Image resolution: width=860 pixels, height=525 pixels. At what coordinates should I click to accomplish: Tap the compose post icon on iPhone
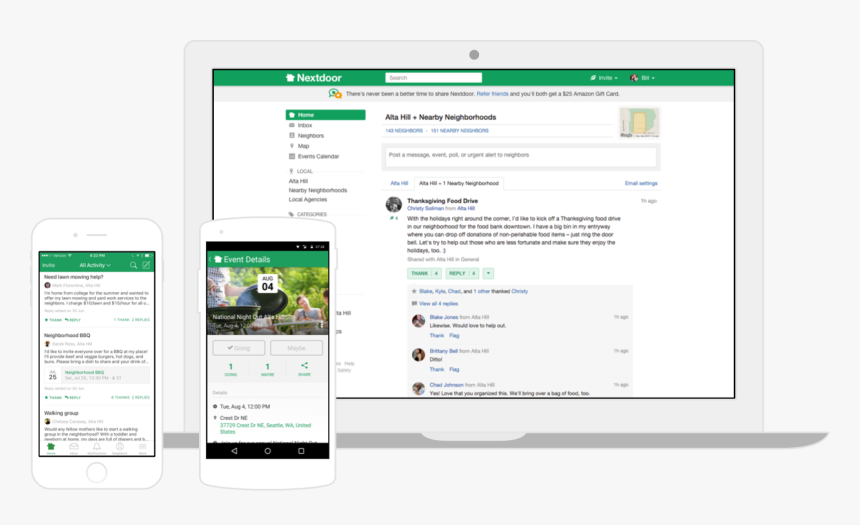146,265
